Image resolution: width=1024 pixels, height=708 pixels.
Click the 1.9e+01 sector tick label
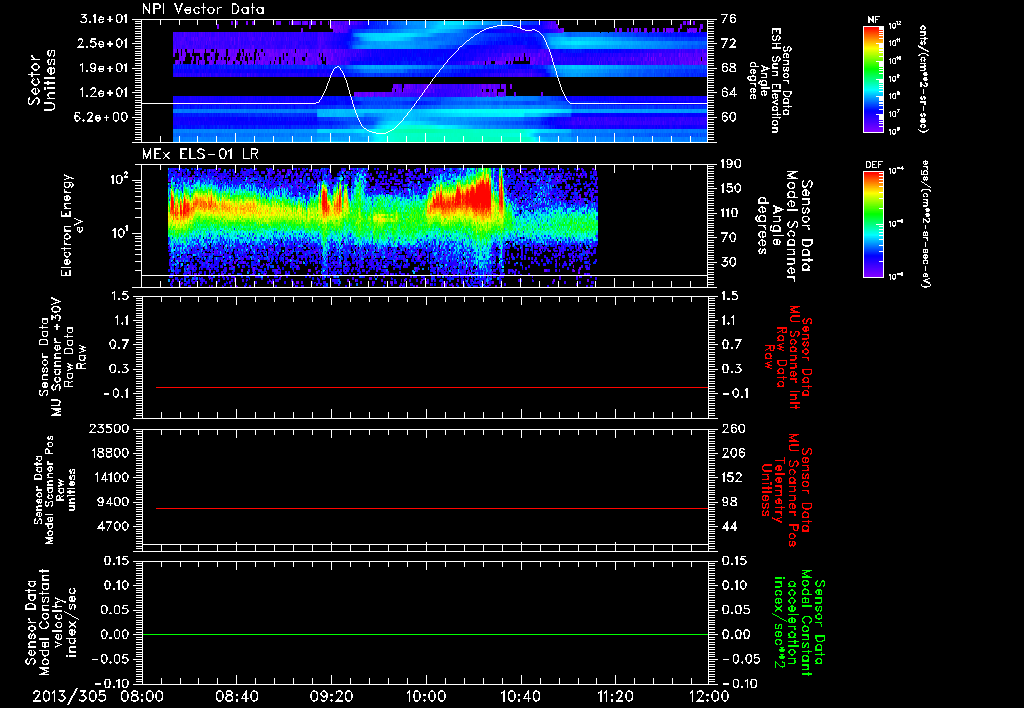104,68
